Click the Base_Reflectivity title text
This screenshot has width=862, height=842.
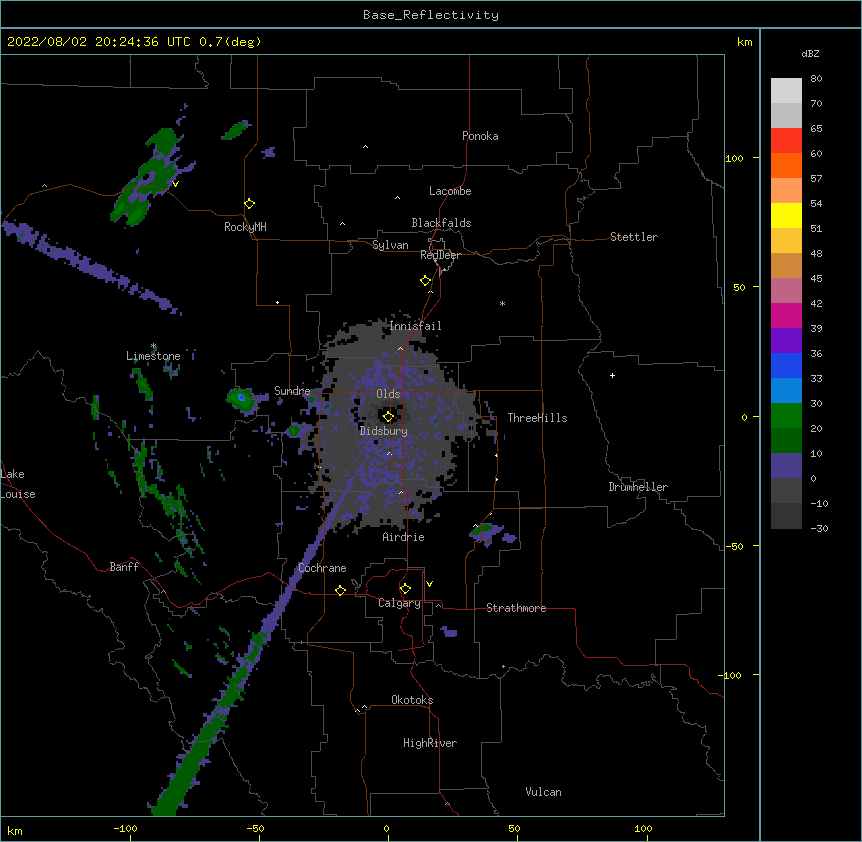pos(431,15)
